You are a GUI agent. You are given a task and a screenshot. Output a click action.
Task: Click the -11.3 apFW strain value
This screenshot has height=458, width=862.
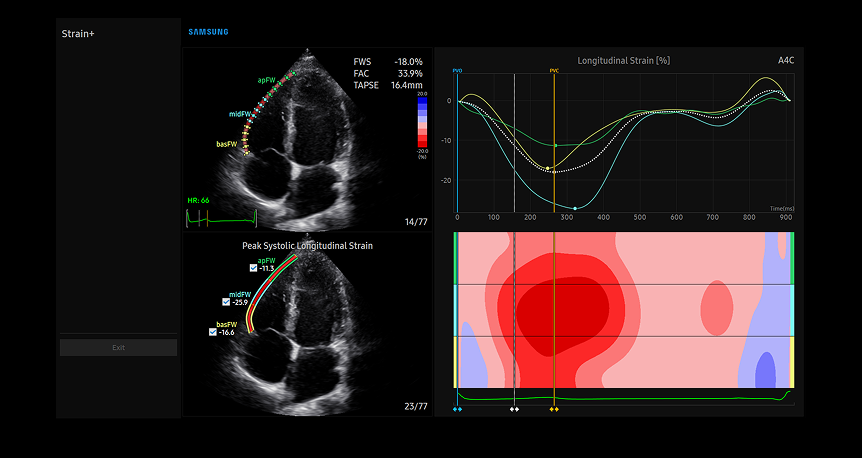click(x=267, y=268)
